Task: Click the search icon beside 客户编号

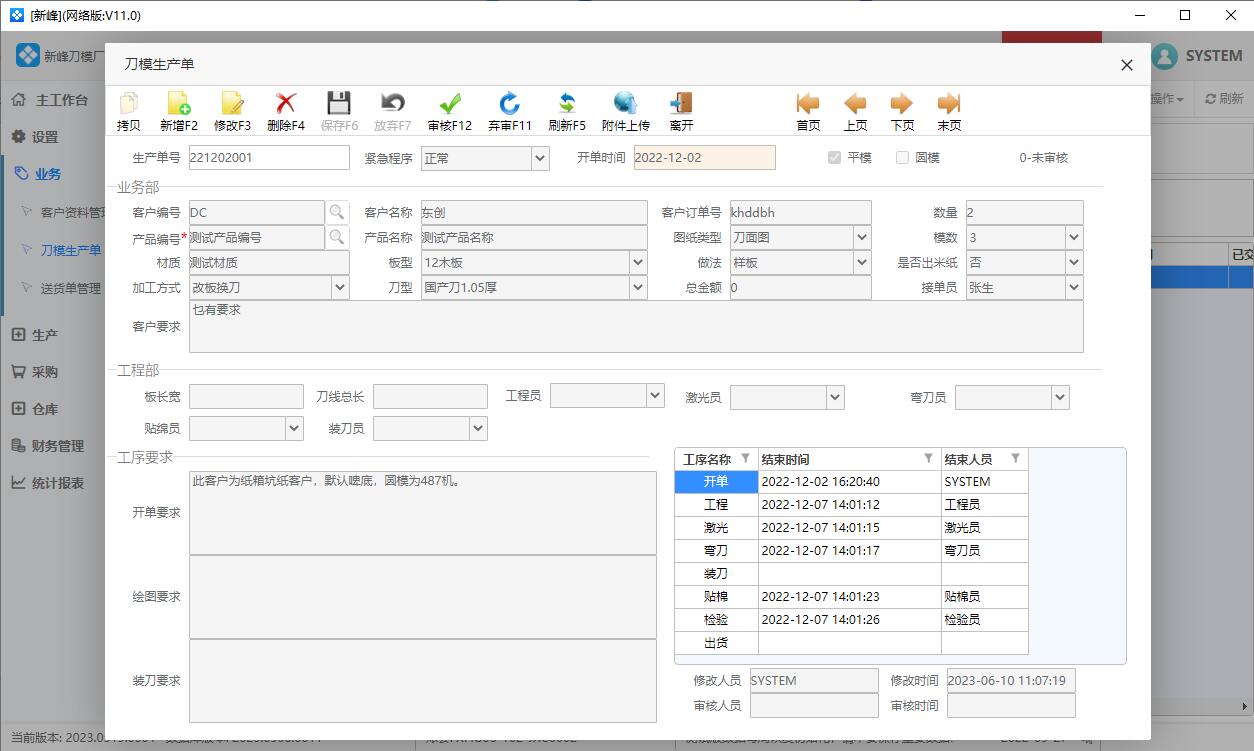Action: pos(337,212)
